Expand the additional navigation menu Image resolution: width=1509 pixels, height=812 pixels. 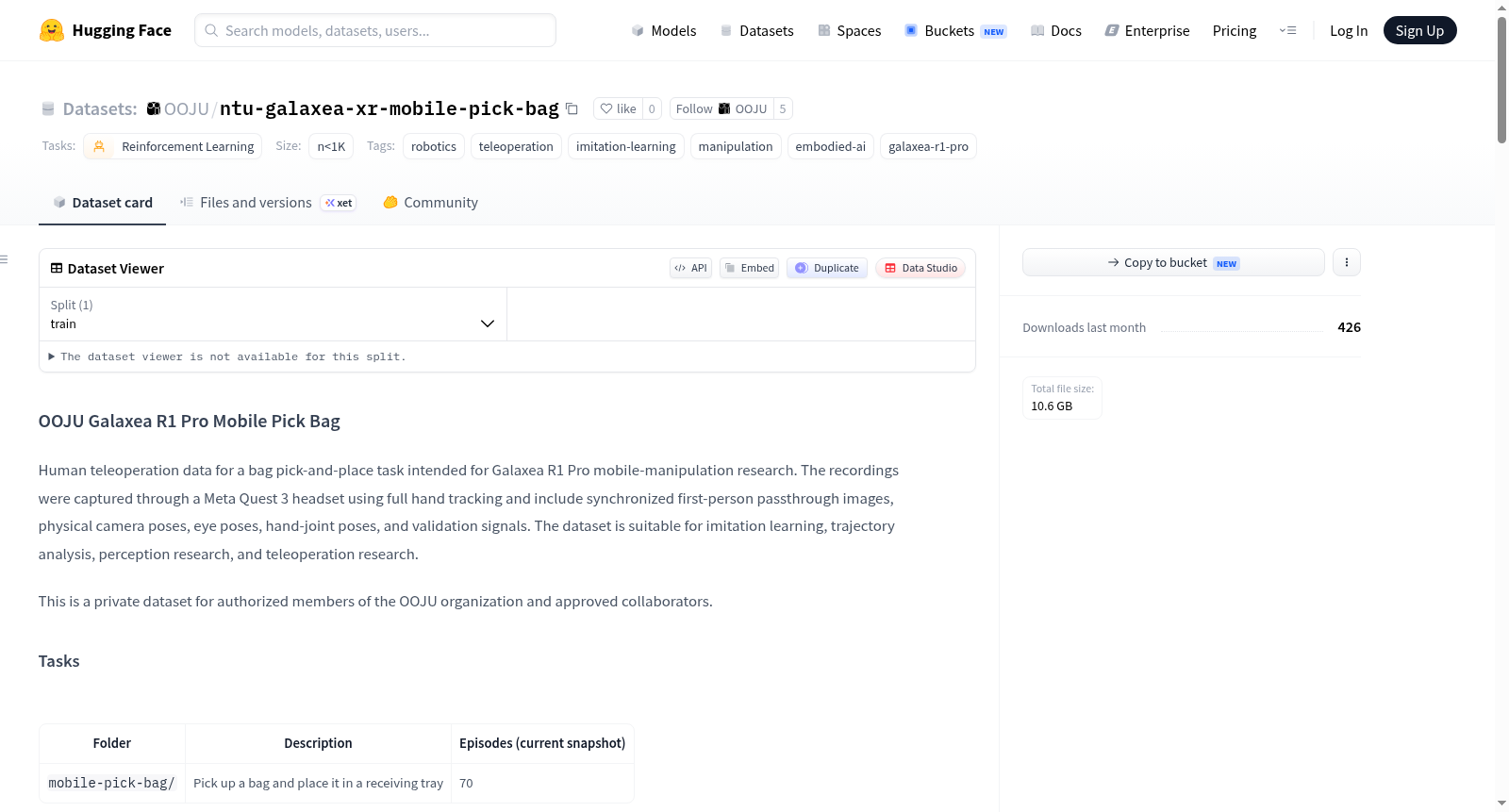tap(1287, 30)
